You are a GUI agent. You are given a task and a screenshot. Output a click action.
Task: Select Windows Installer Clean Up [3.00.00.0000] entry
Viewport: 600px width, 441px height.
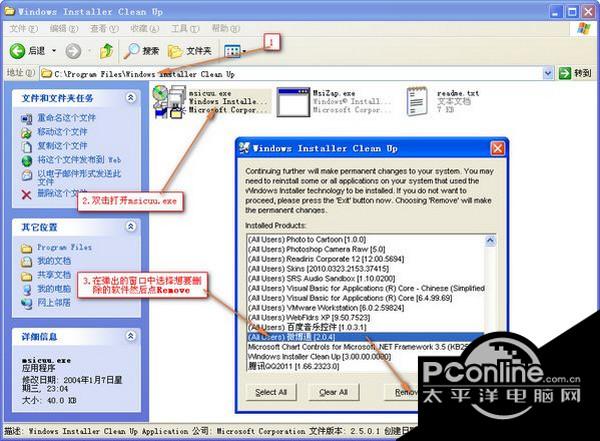319,357
